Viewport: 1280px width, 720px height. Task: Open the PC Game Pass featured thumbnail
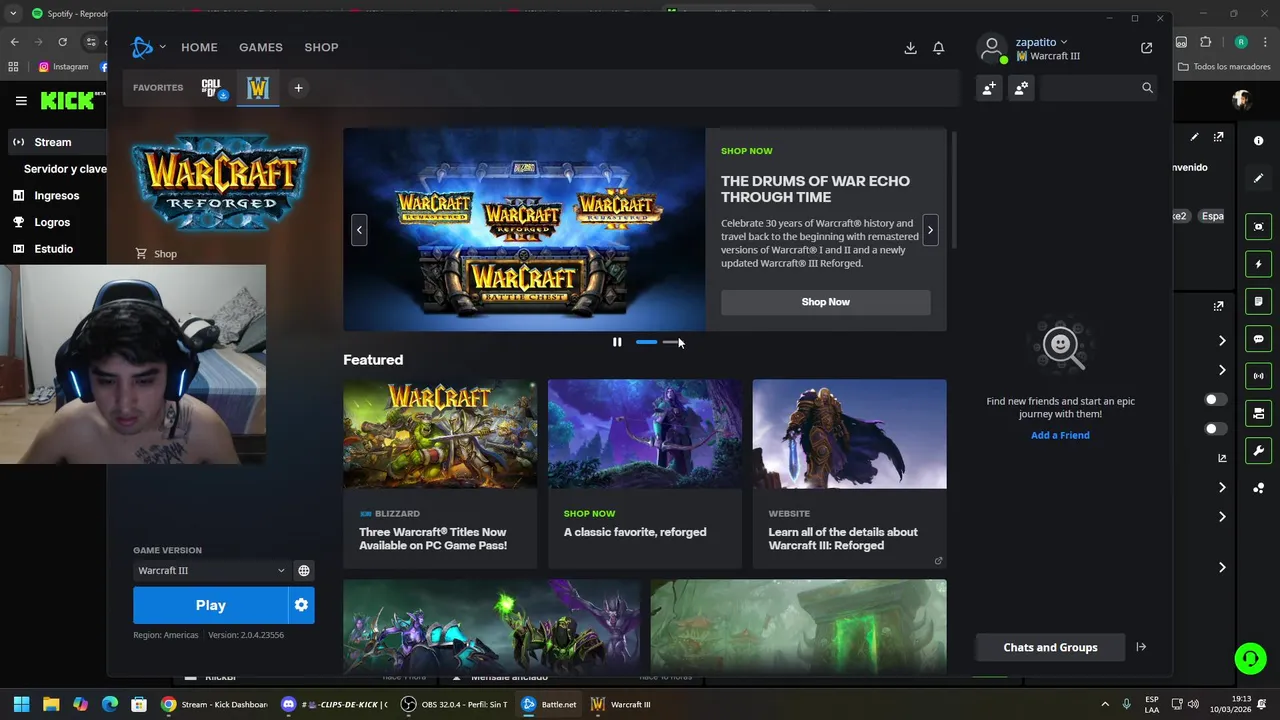point(440,434)
